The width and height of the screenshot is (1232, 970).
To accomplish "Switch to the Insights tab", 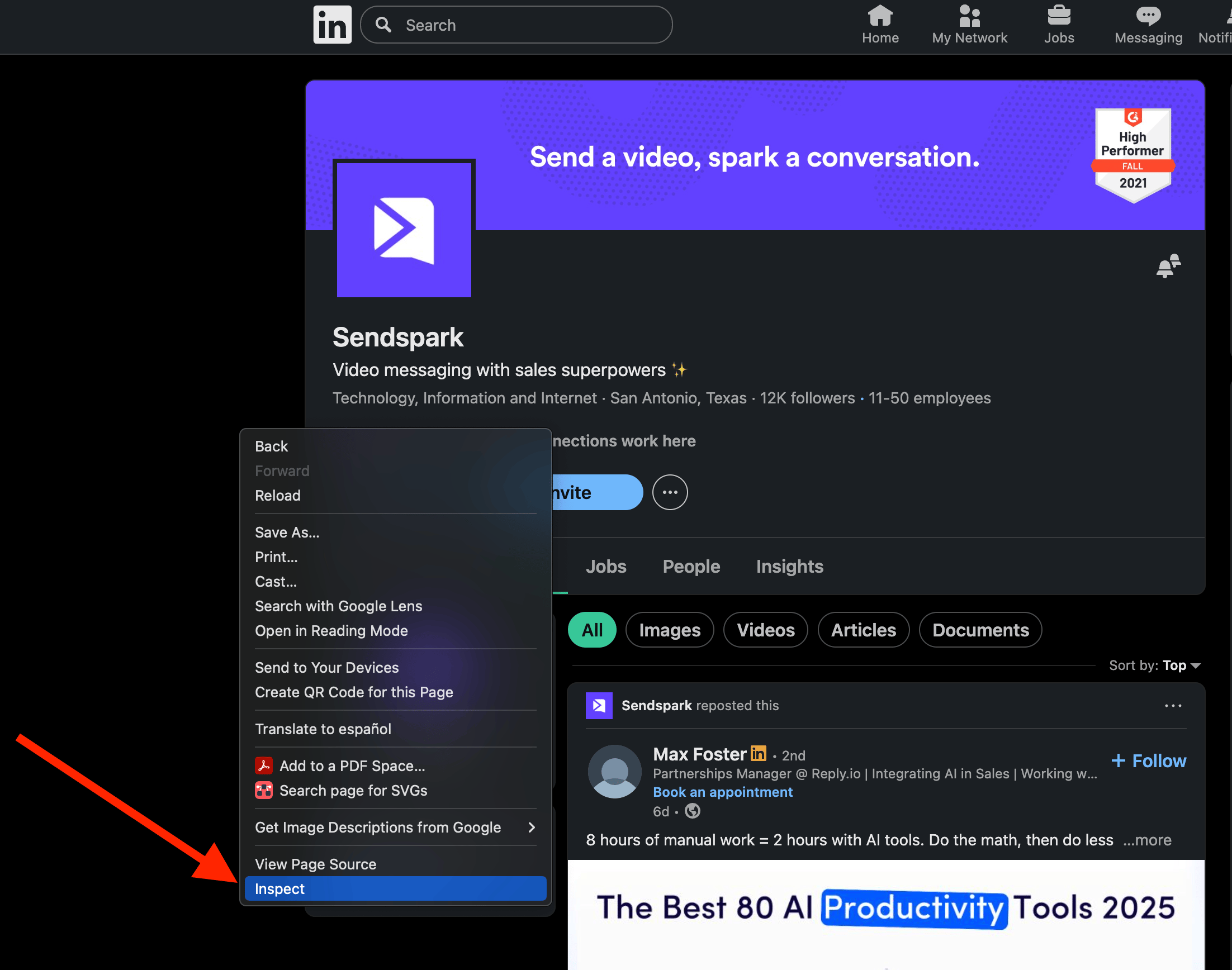I will tap(789, 566).
